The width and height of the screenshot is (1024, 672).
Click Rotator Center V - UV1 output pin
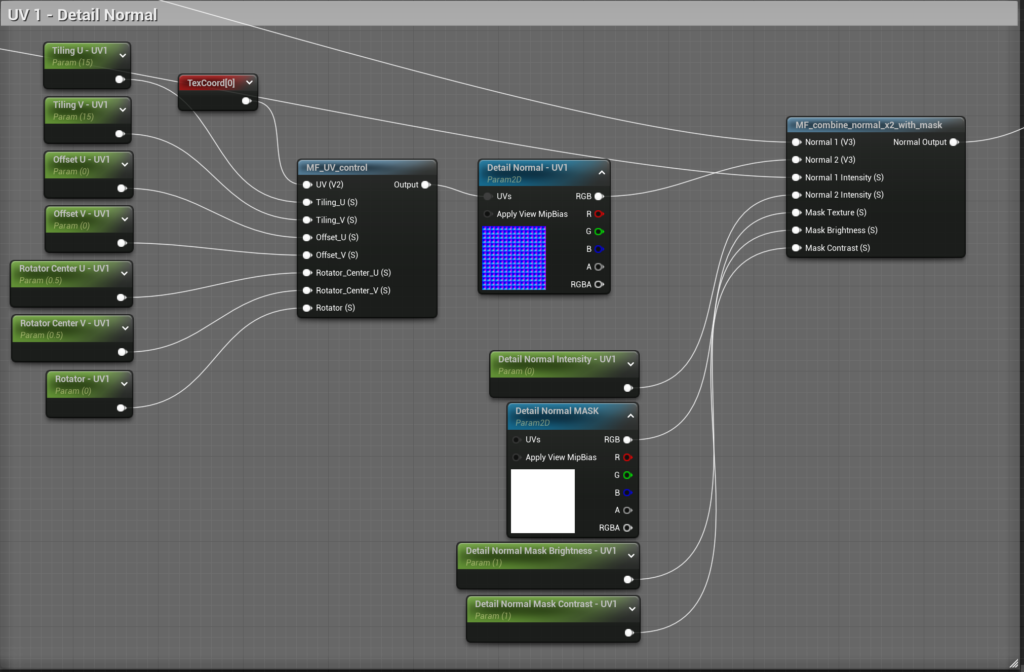pos(121,352)
